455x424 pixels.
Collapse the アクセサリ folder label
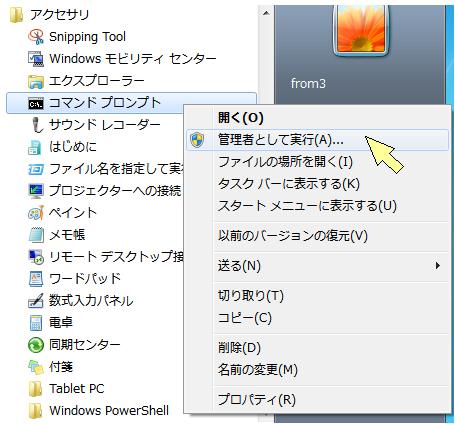tap(60, 15)
